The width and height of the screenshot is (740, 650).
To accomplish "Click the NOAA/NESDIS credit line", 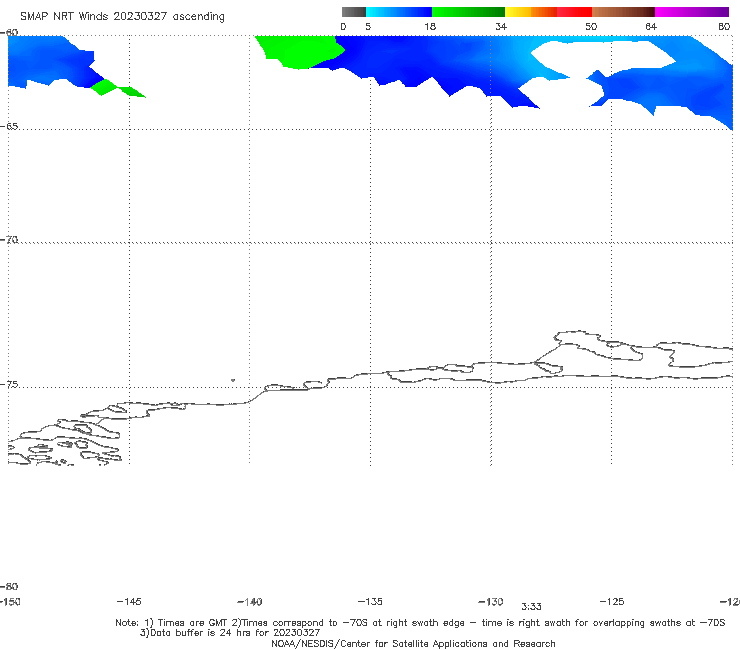I will pos(413,644).
